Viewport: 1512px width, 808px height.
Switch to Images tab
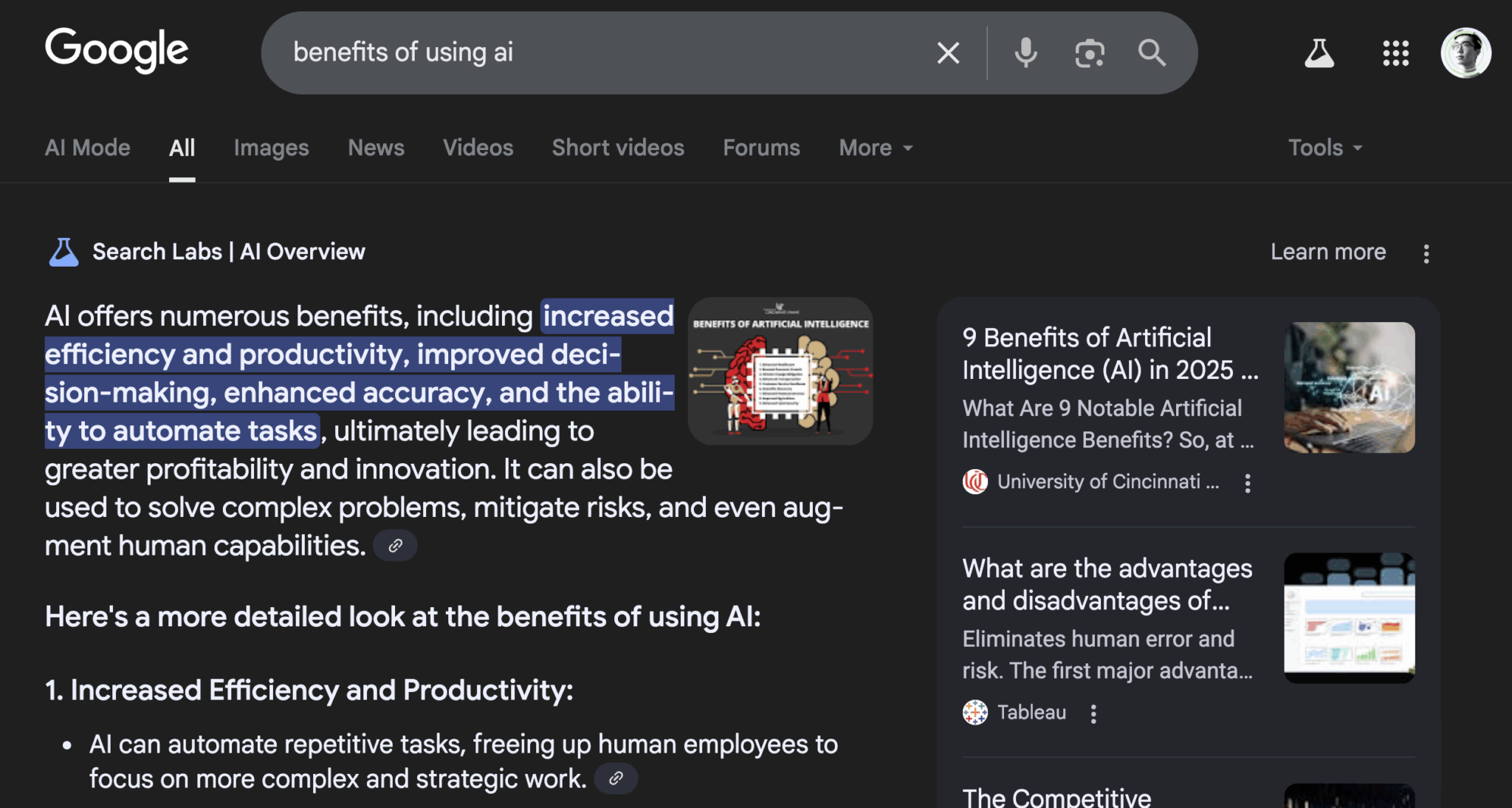click(271, 148)
